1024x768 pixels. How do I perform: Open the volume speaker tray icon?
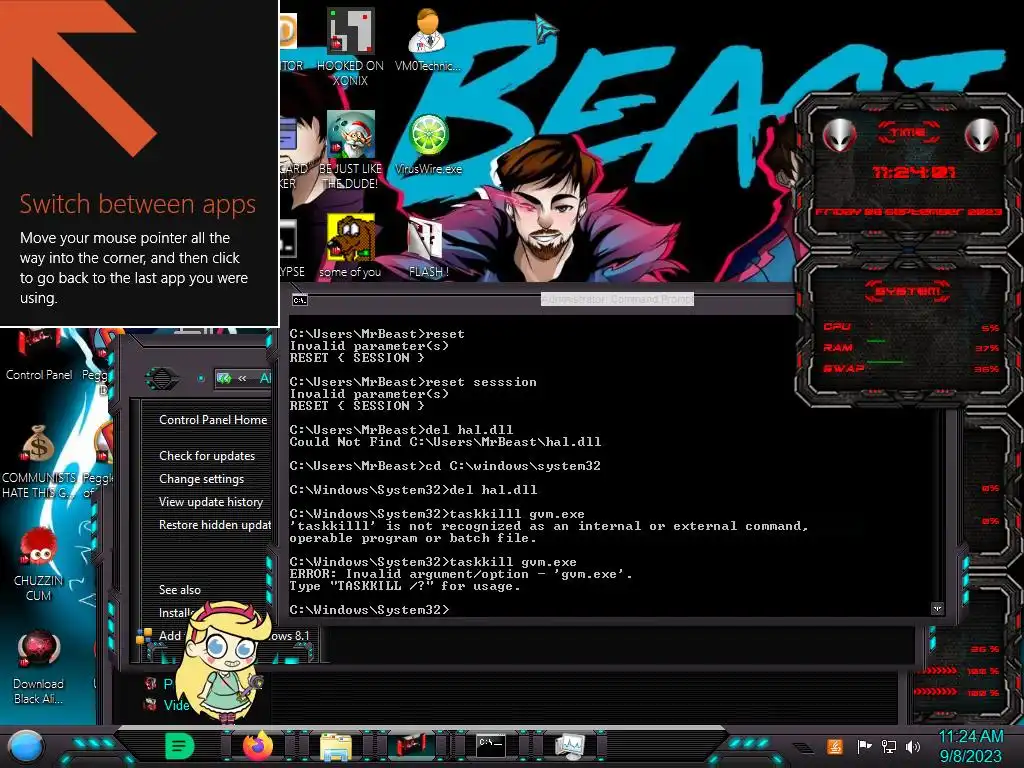(913, 746)
